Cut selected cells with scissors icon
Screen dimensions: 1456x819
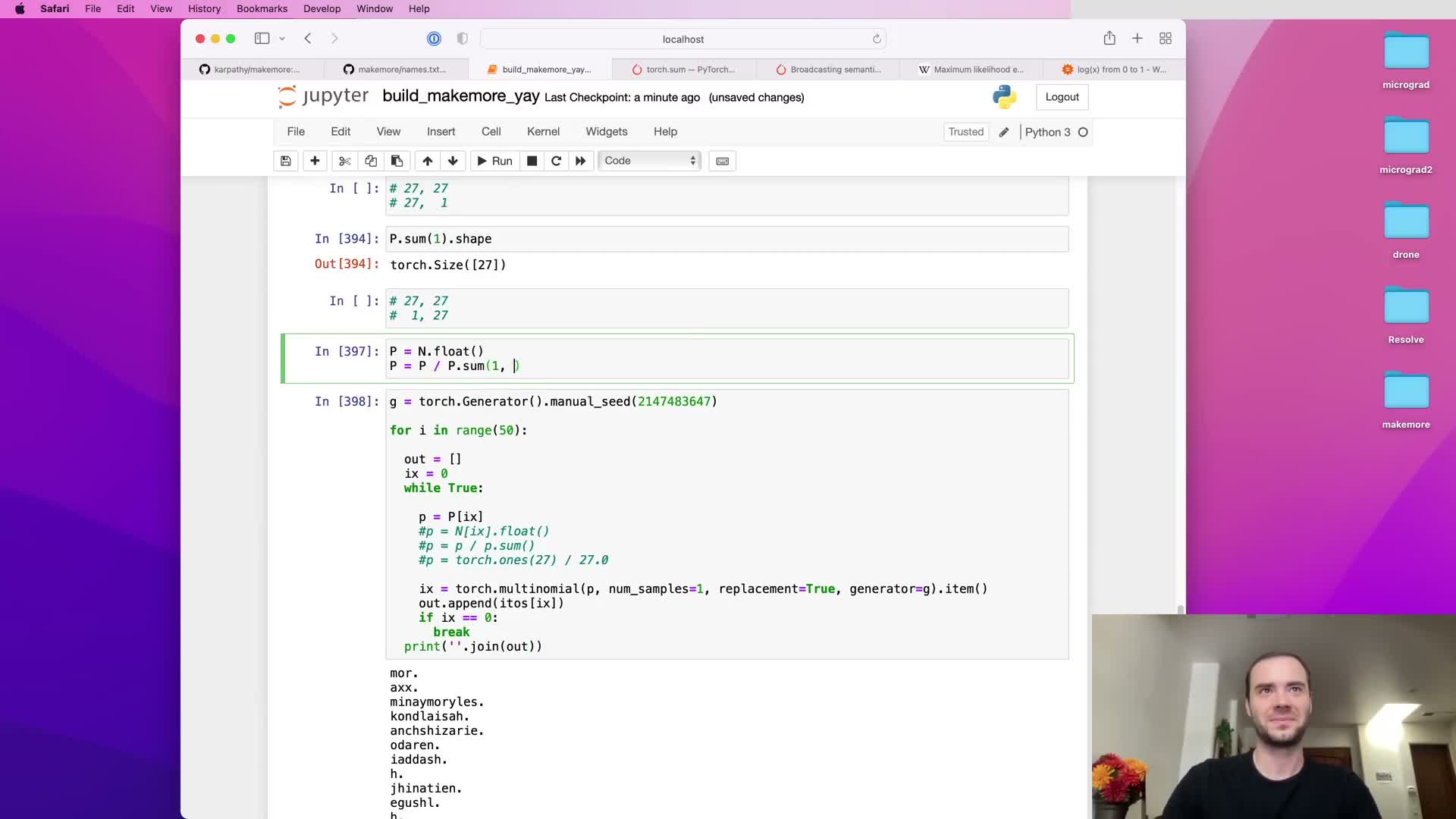tap(344, 161)
